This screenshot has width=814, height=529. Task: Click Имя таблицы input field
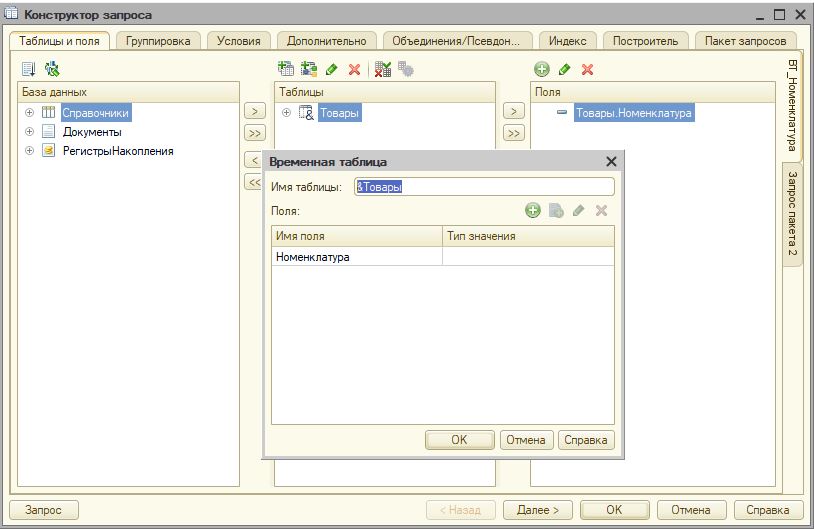pos(484,187)
